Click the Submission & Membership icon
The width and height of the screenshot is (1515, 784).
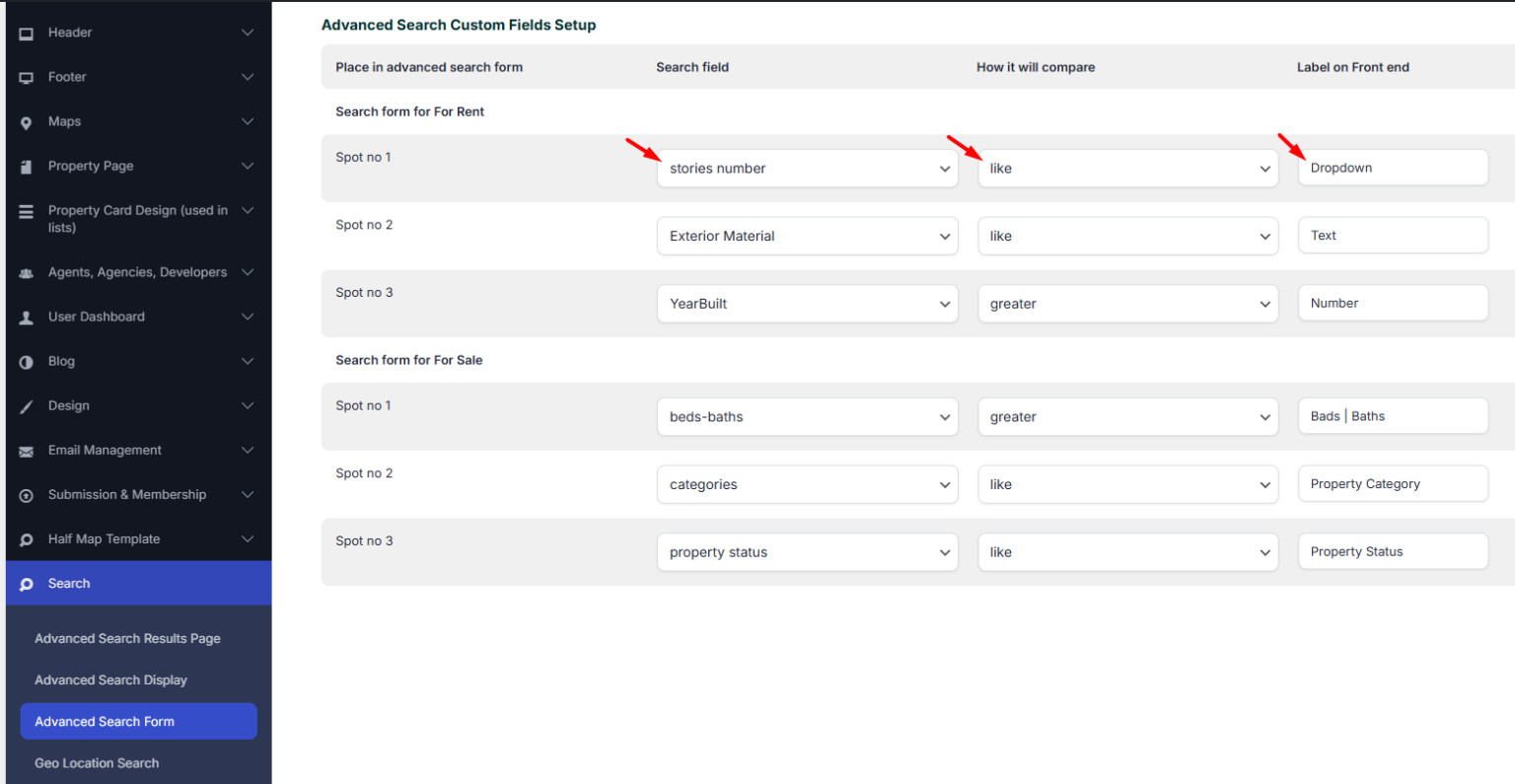tap(27, 495)
